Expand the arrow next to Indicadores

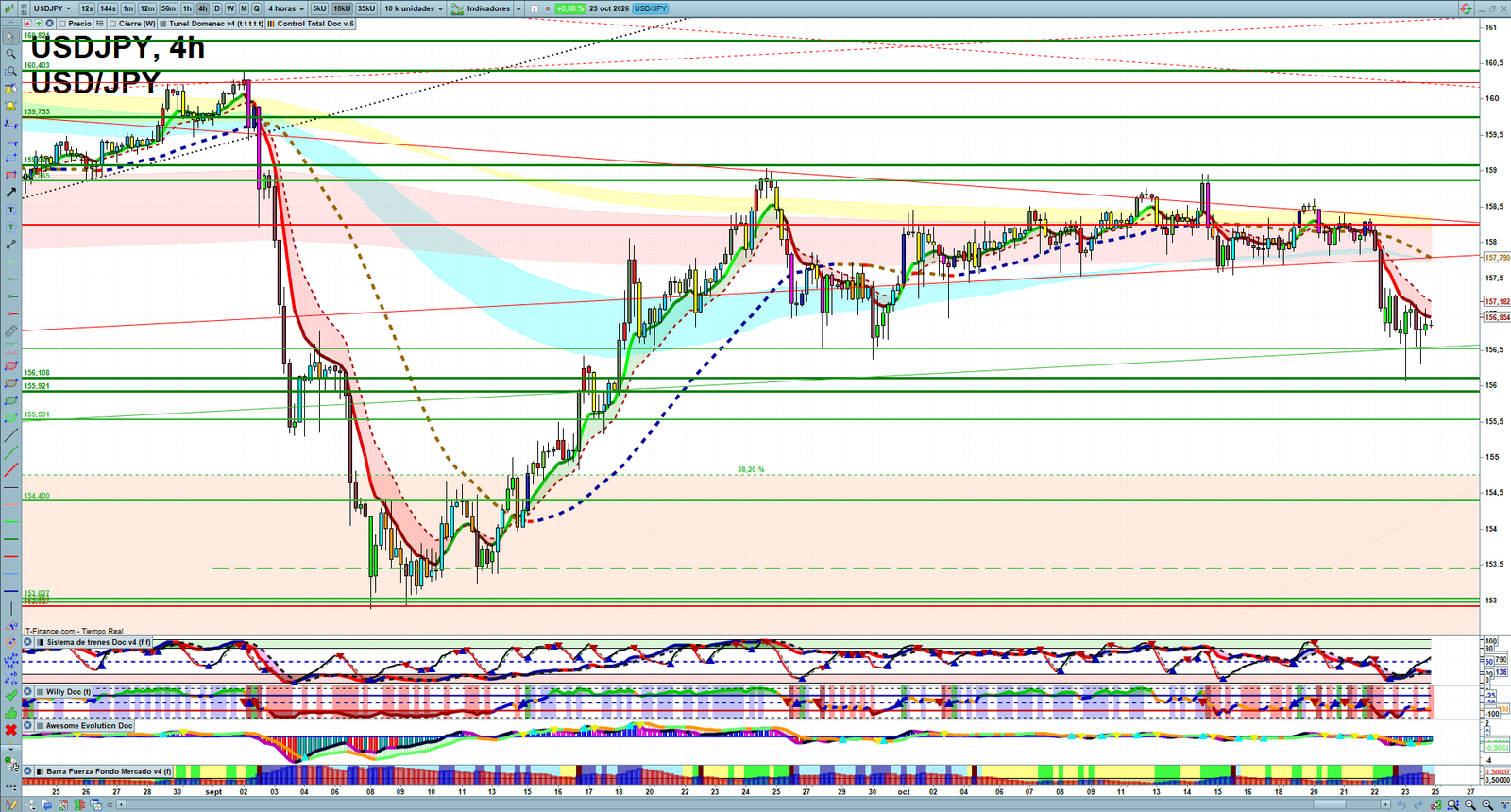click(518, 8)
